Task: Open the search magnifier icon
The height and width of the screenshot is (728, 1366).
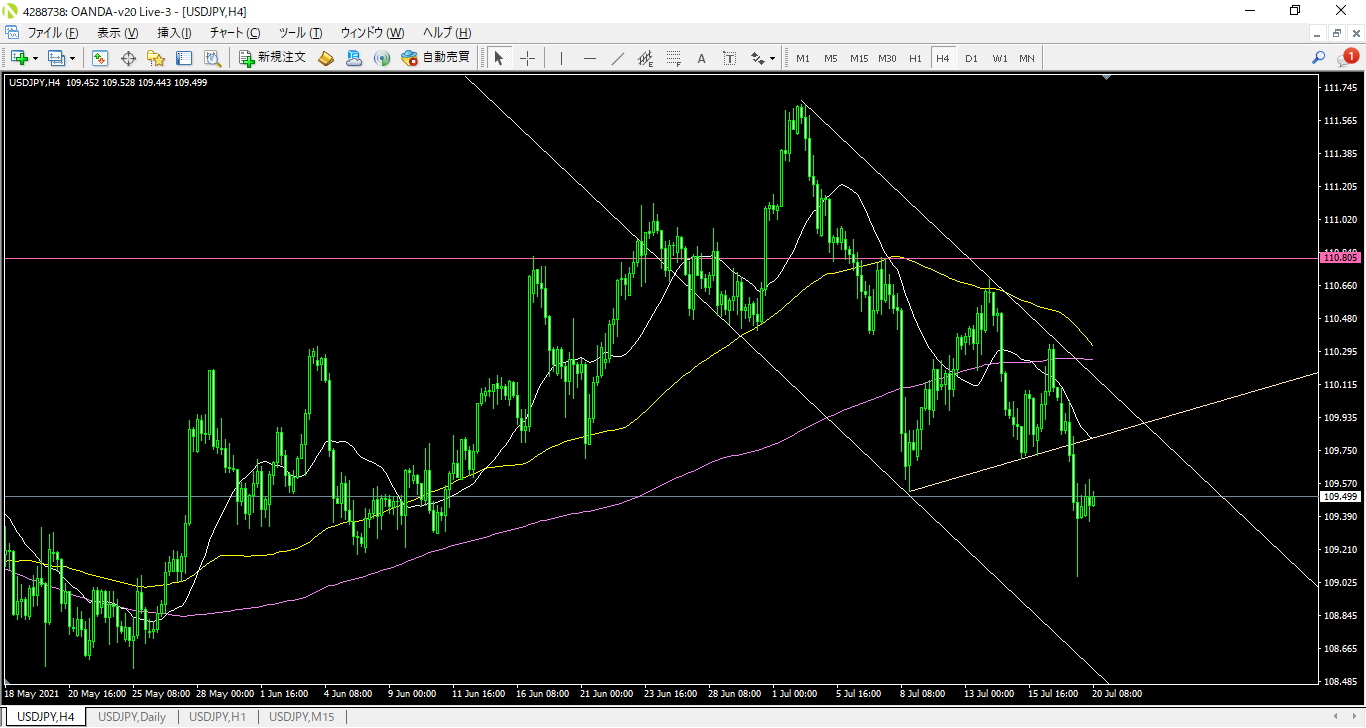Action: point(1318,58)
